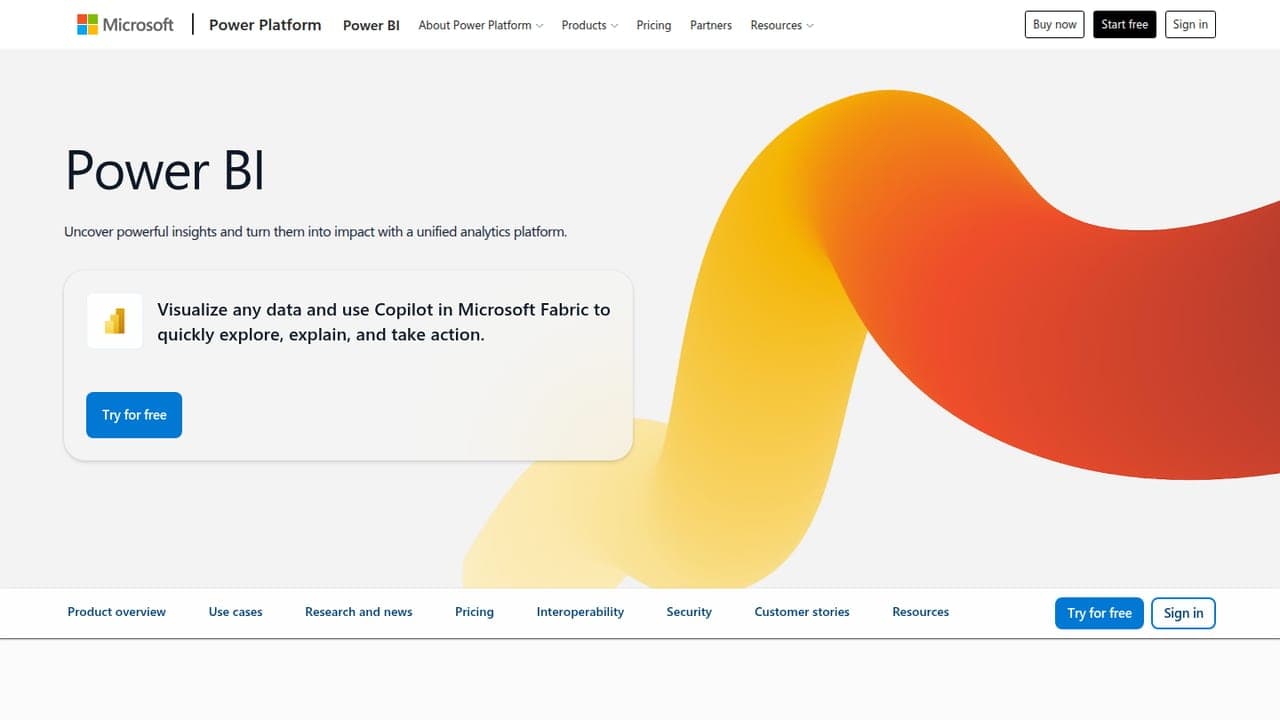Open the Partners navigation link

(711, 25)
